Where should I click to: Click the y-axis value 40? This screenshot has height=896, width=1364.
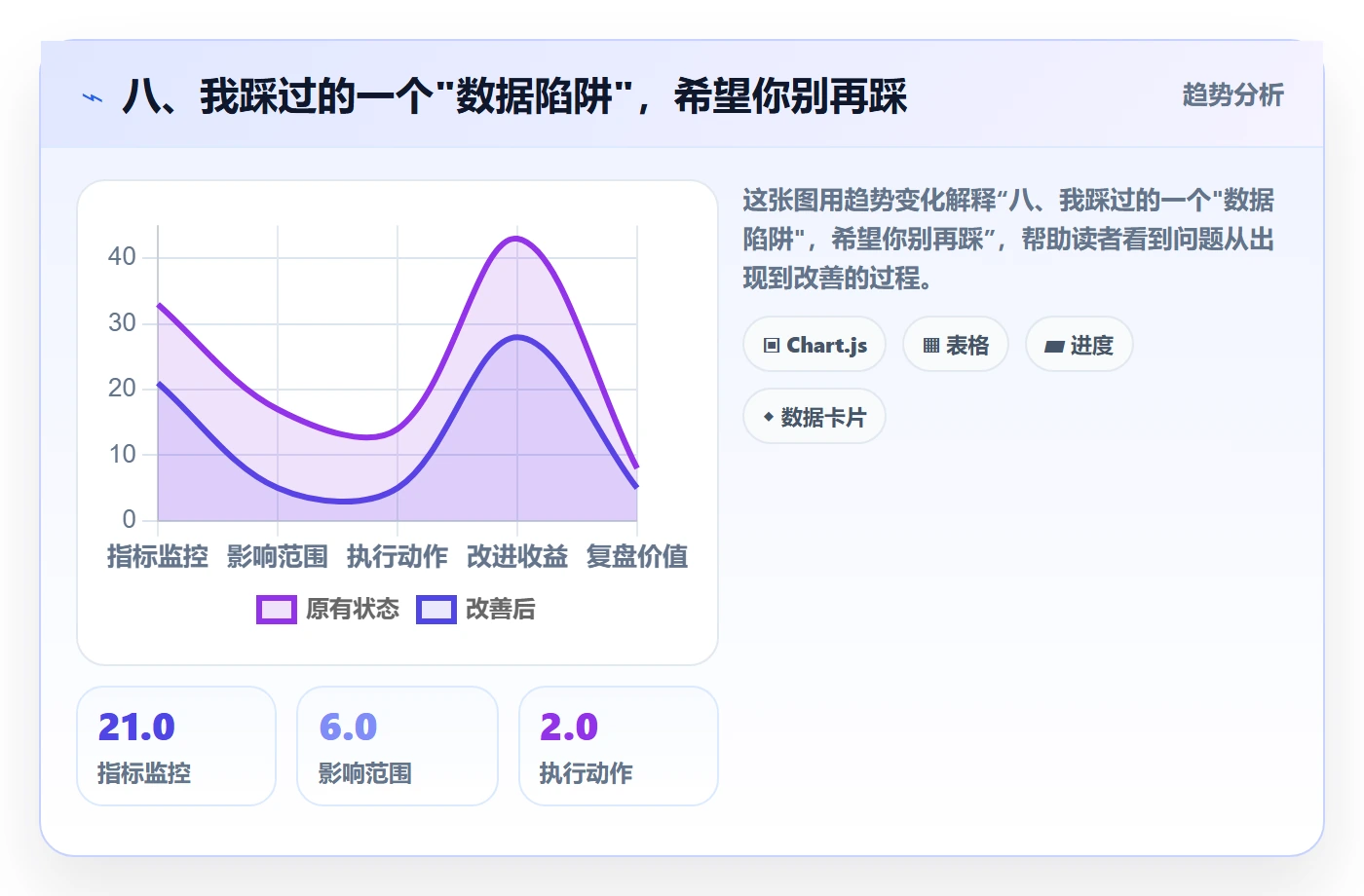click(122, 257)
